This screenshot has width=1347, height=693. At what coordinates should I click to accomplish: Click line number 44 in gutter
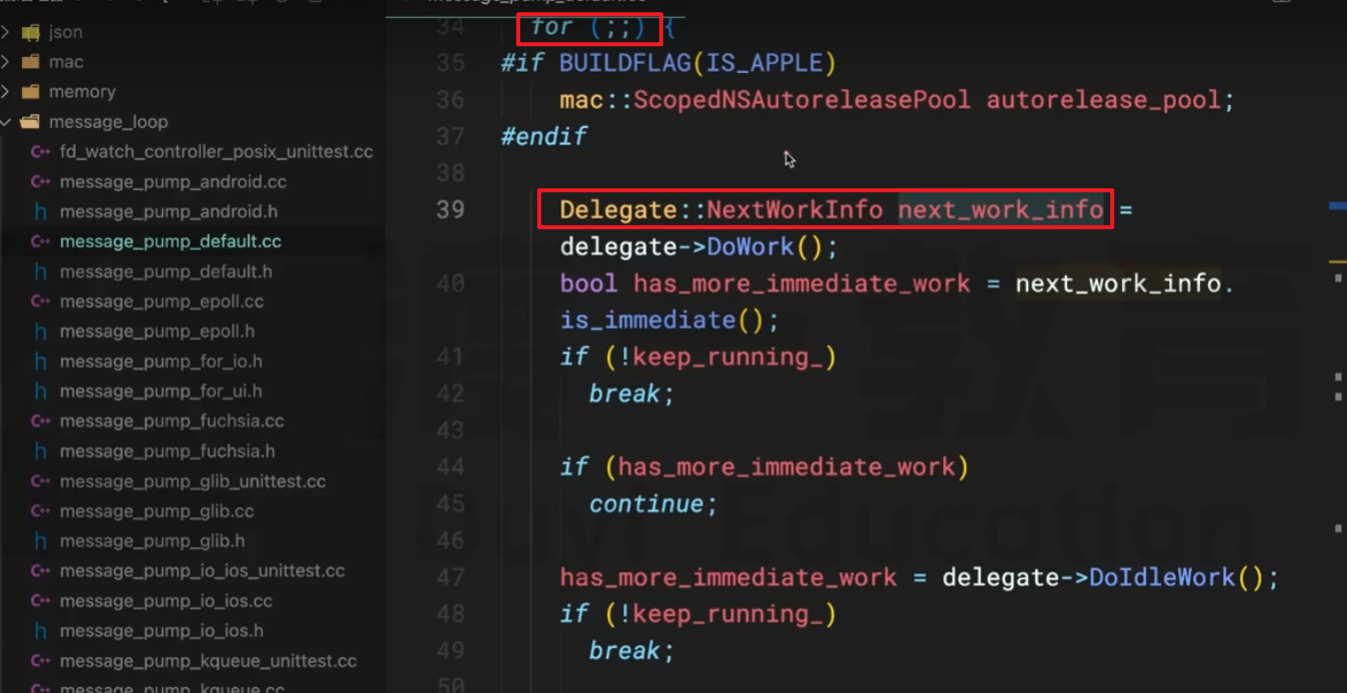click(450, 467)
